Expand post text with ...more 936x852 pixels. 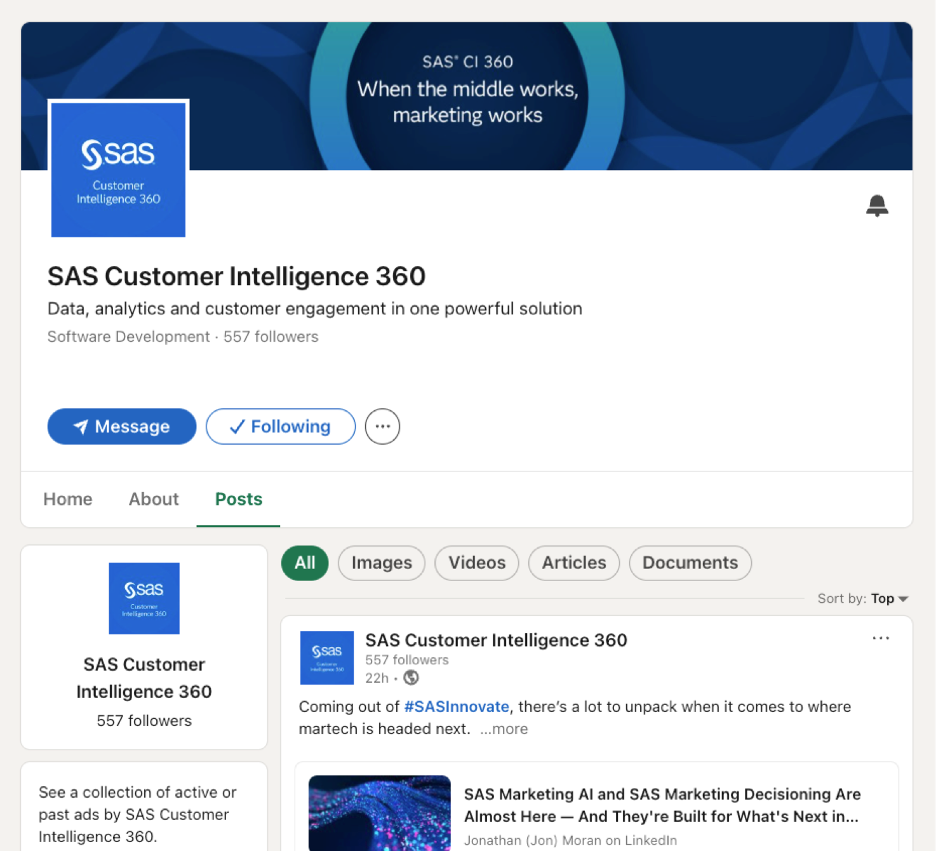pos(504,729)
